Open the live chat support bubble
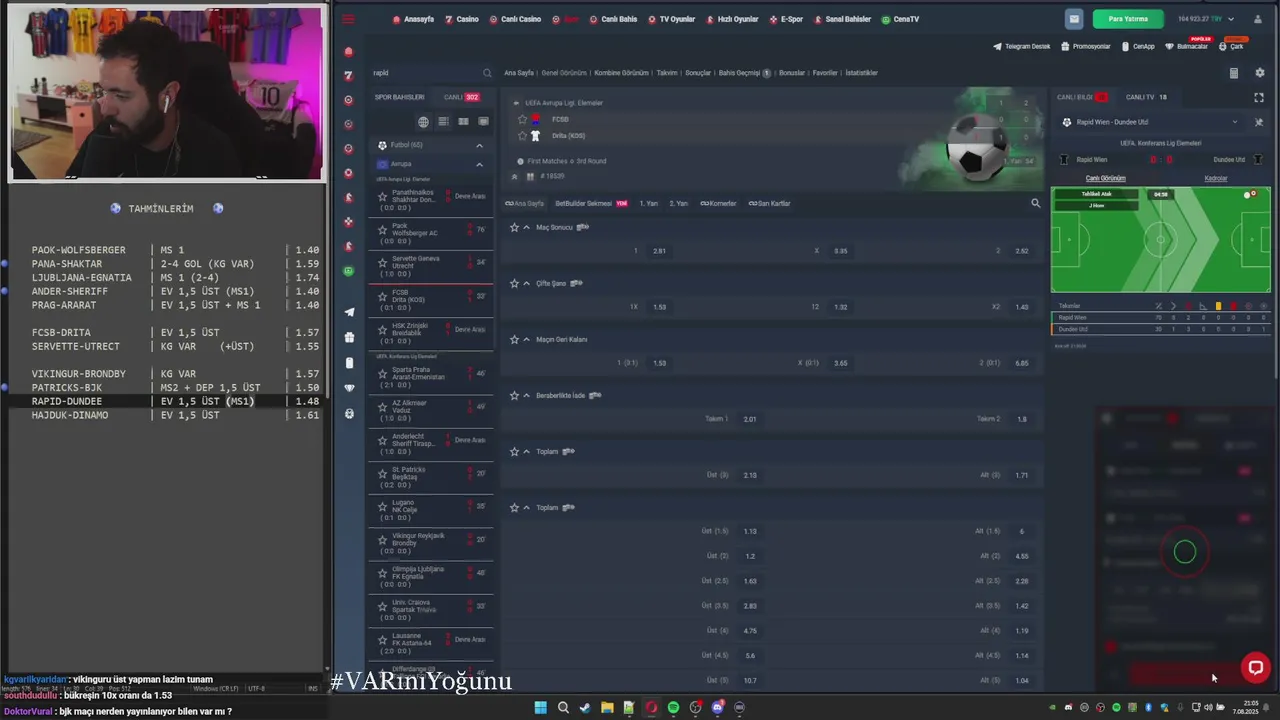The height and width of the screenshot is (720, 1280). [x=1255, y=667]
